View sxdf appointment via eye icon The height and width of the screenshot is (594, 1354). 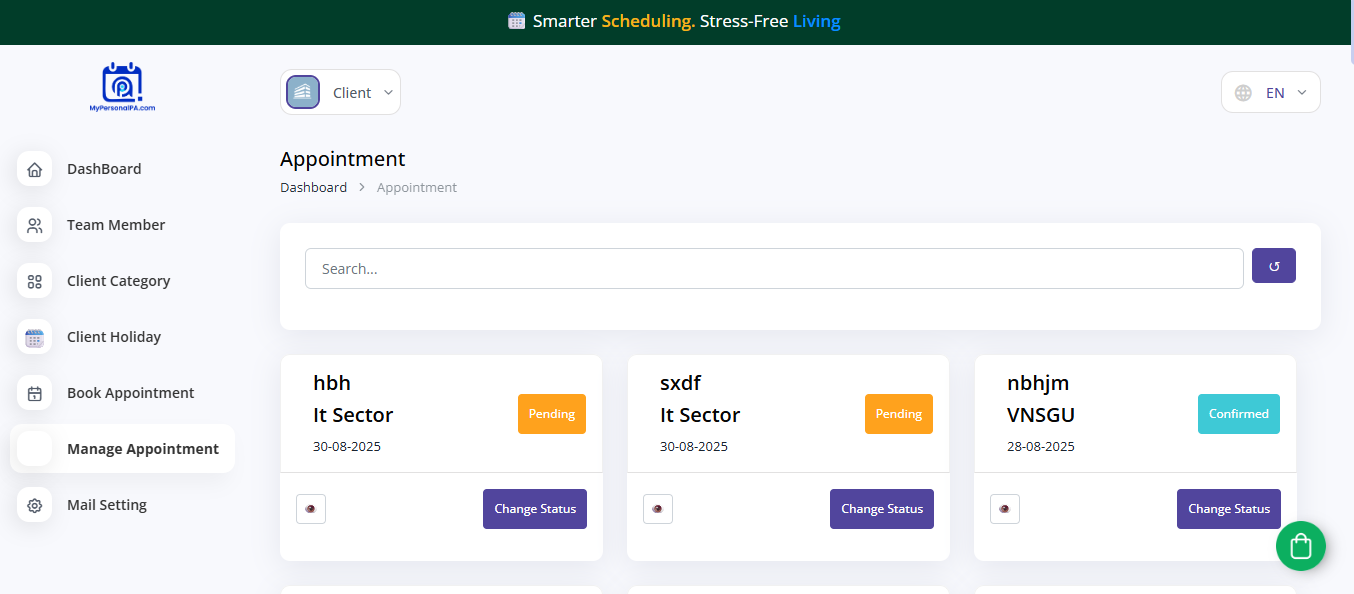coord(658,509)
